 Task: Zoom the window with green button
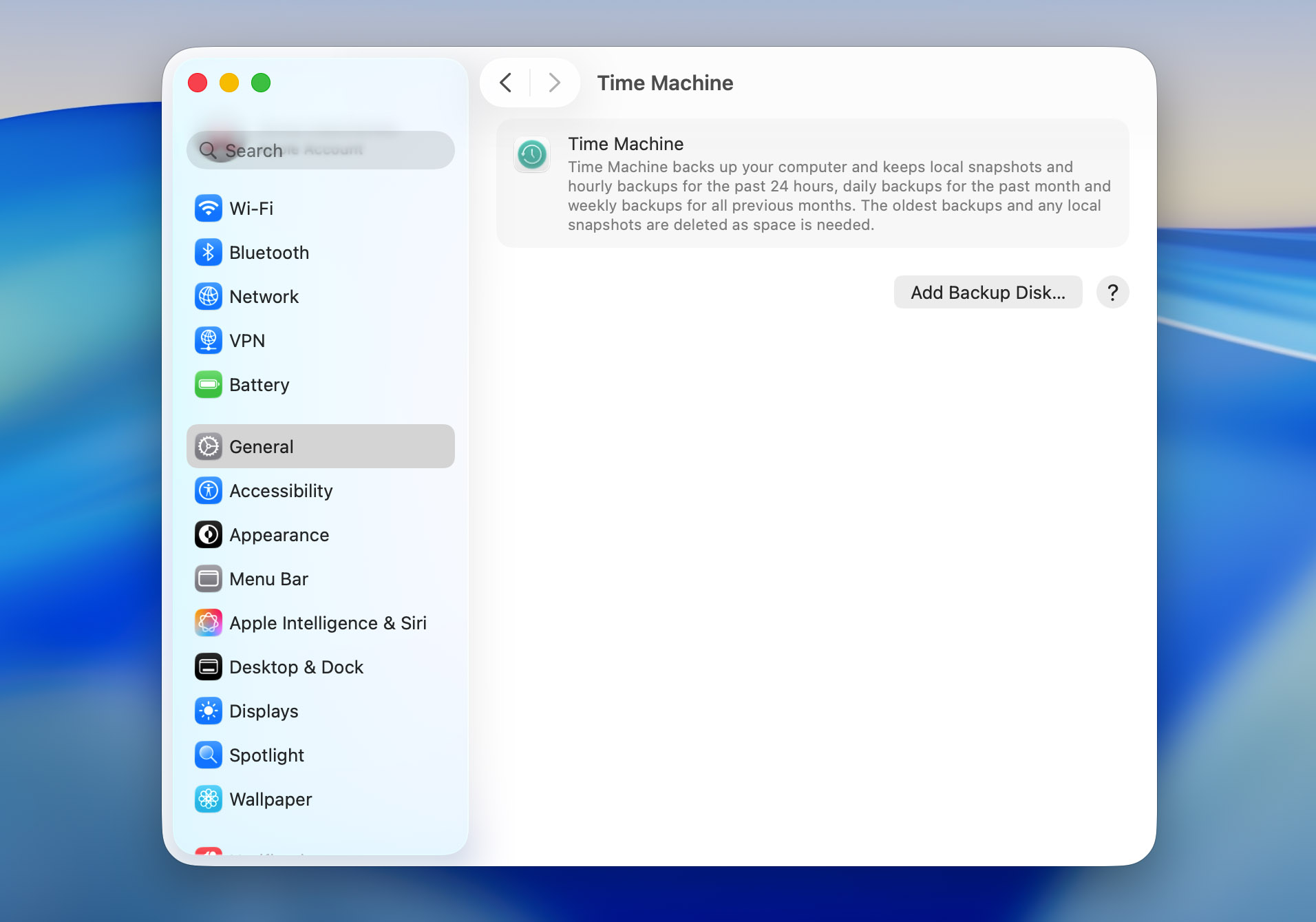tap(261, 83)
